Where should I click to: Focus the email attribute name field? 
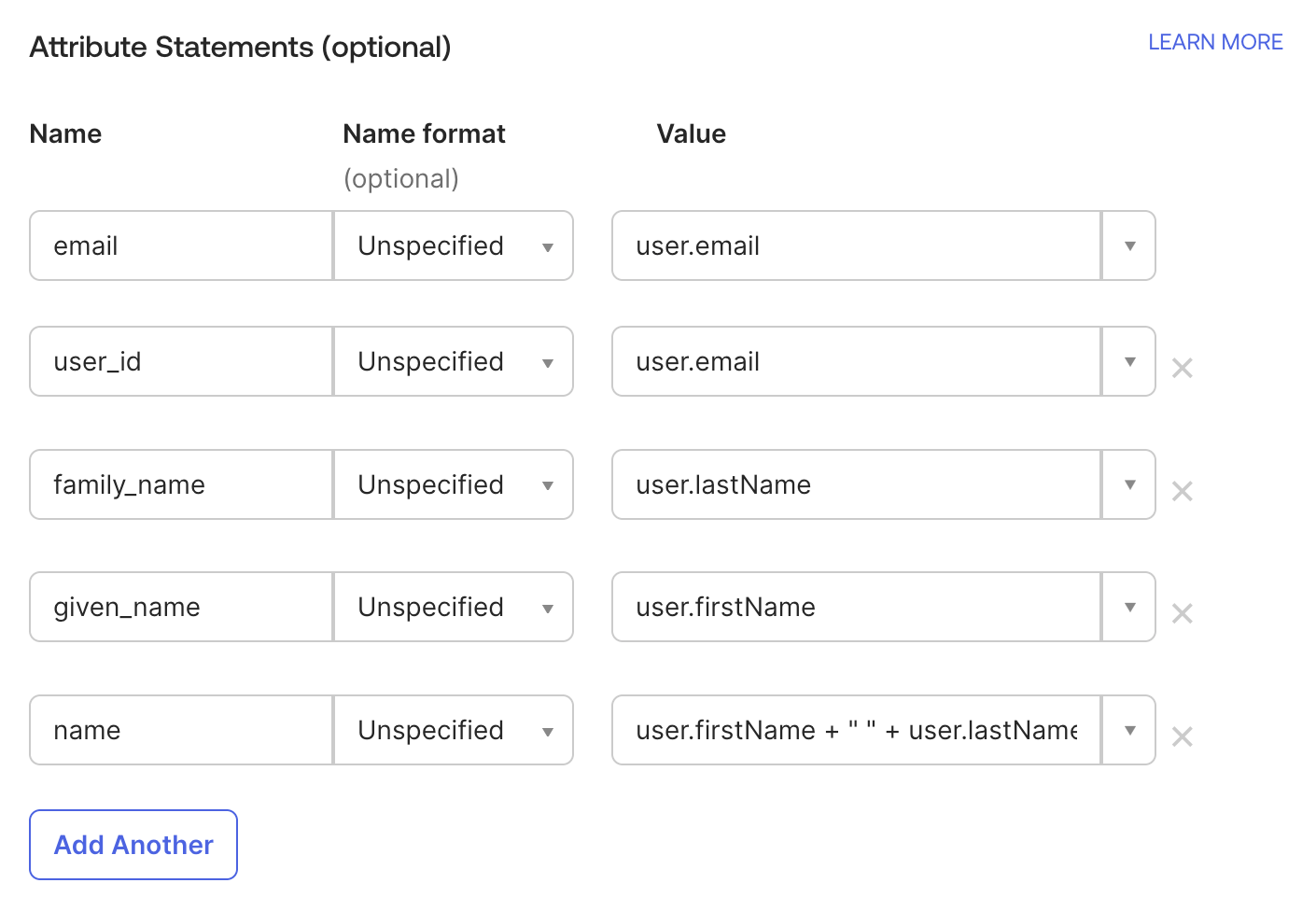(181, 245)
